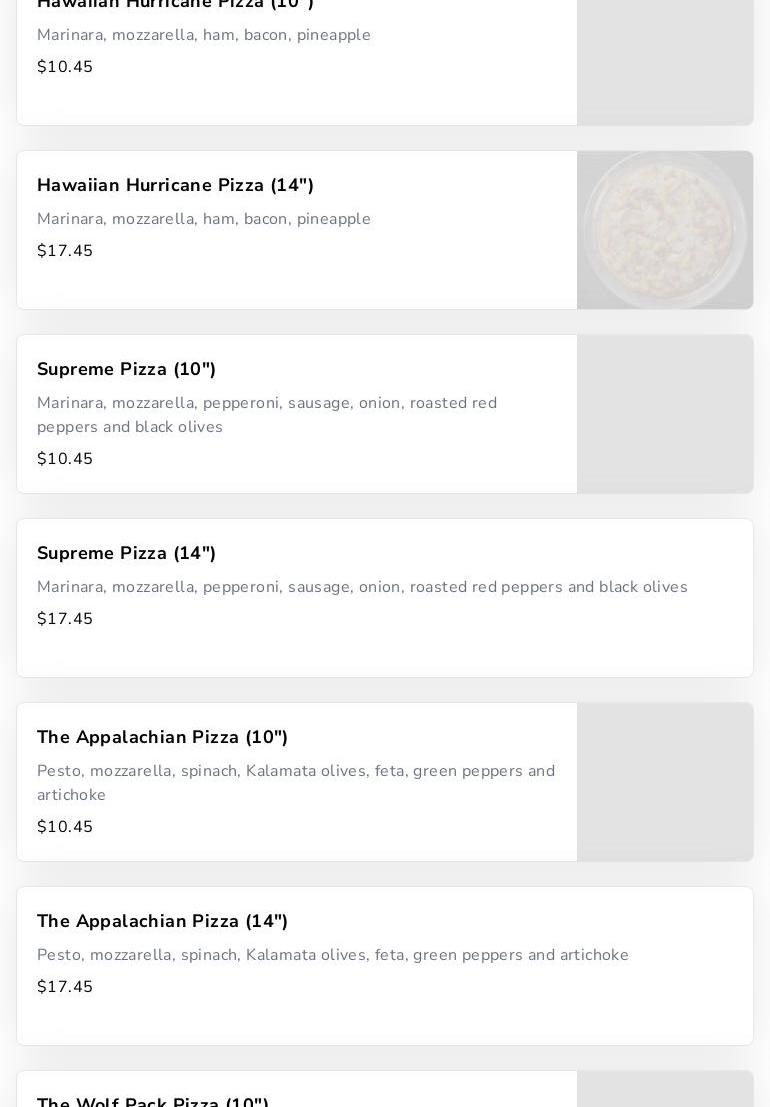Screen dimensions: 770x1107
Task: Select $10.45 price of Hawaiian Hurricane 10"
Action: [65, 67]
